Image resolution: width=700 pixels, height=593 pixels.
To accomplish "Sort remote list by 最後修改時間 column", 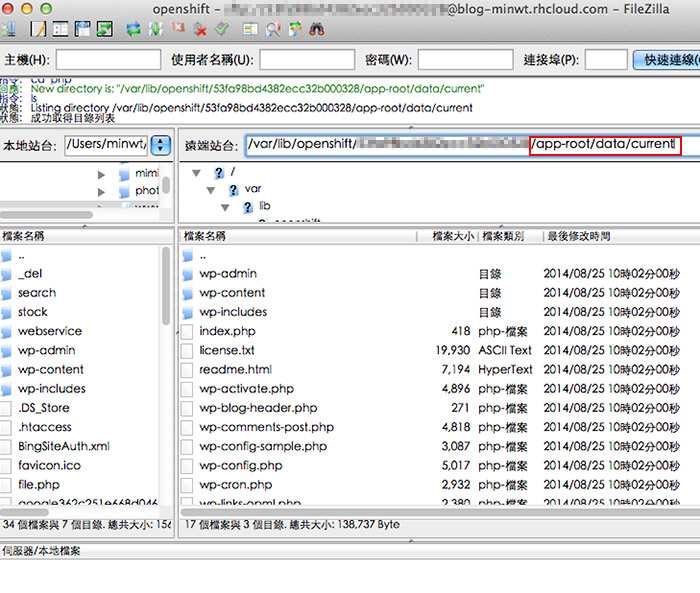I will coord(622,236).
